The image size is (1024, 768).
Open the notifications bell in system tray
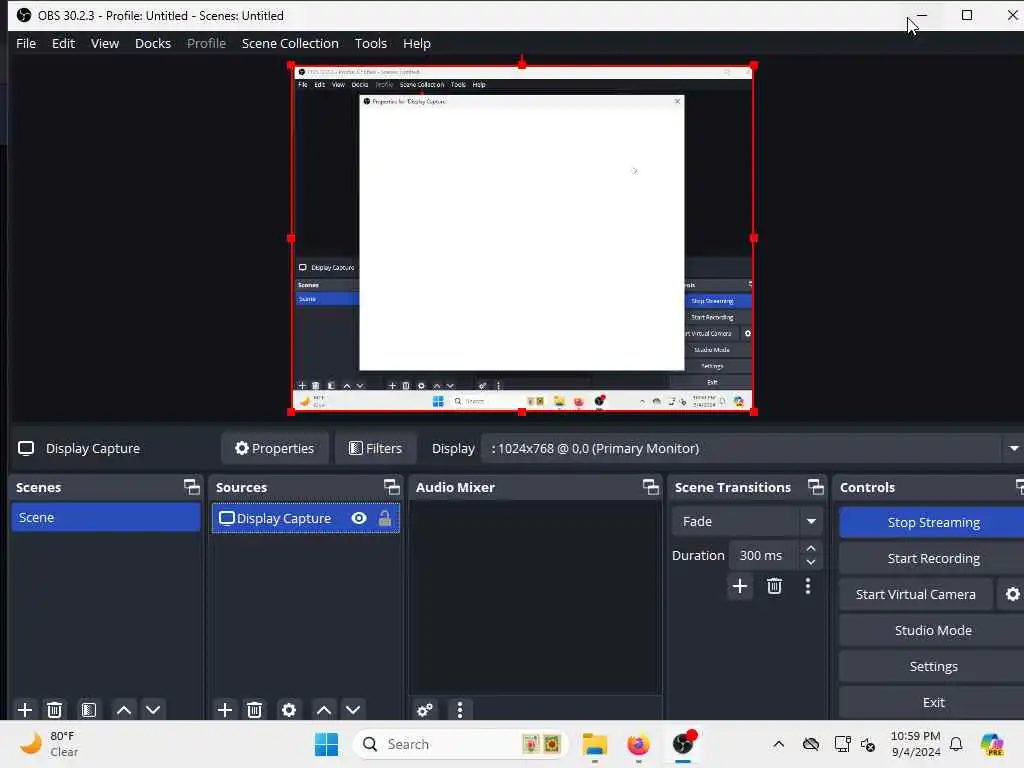(x=956, y=744)
